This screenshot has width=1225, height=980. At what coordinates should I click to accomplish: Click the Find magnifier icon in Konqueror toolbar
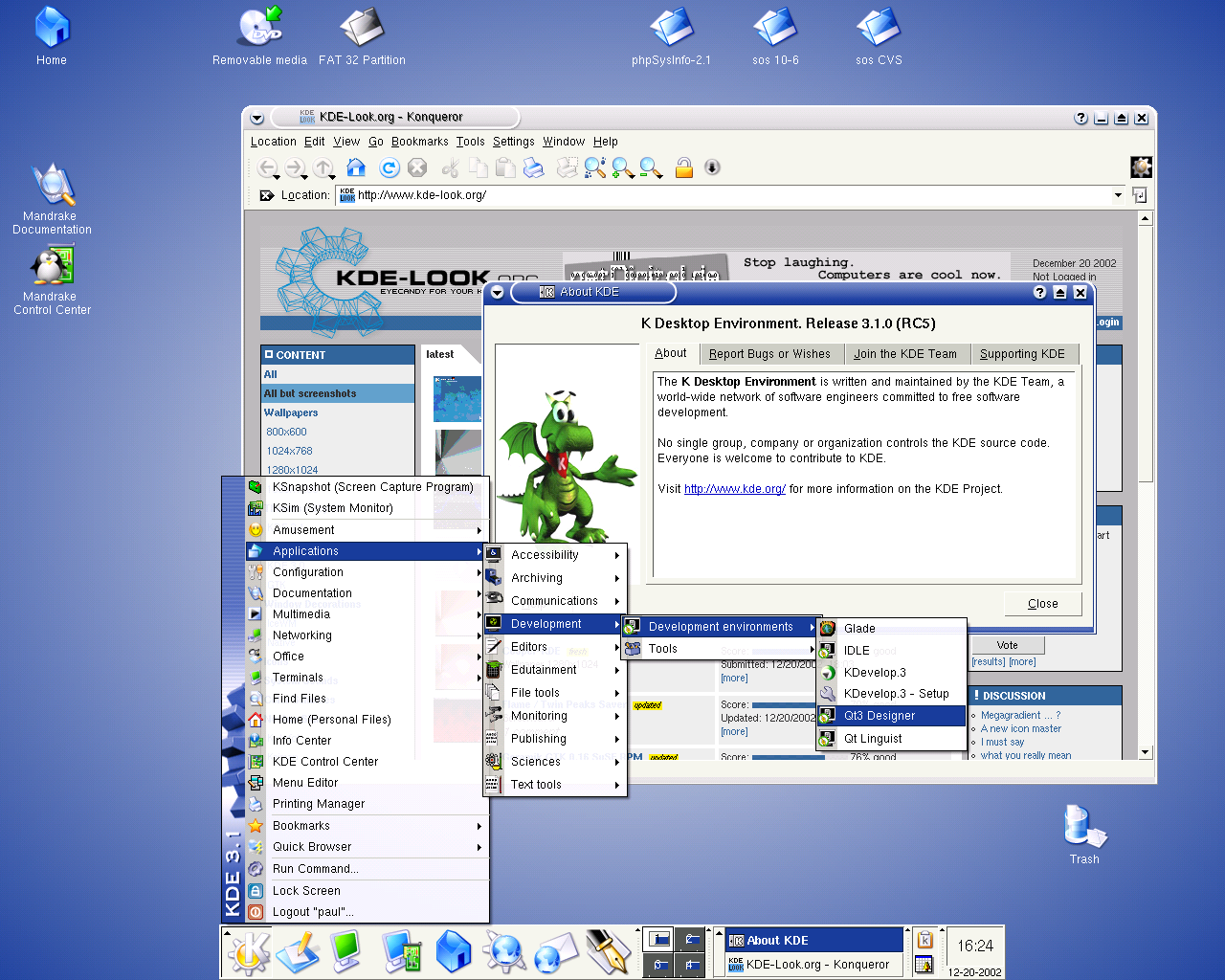pos(594,167)
